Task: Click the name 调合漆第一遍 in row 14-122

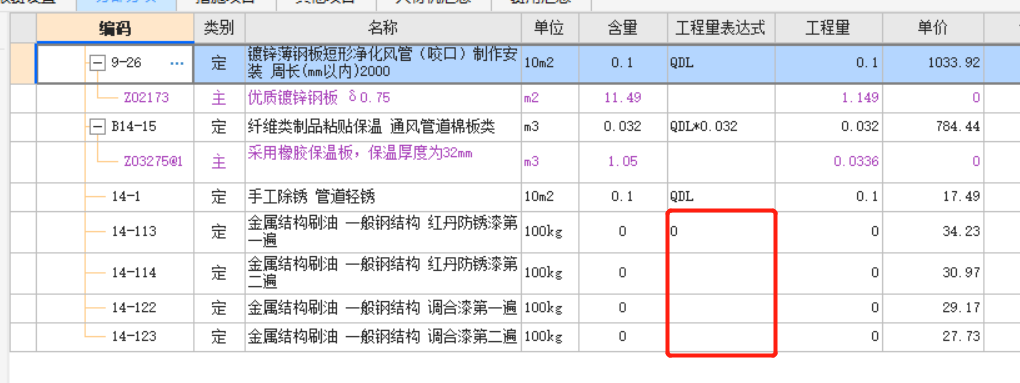Action: 472,308
